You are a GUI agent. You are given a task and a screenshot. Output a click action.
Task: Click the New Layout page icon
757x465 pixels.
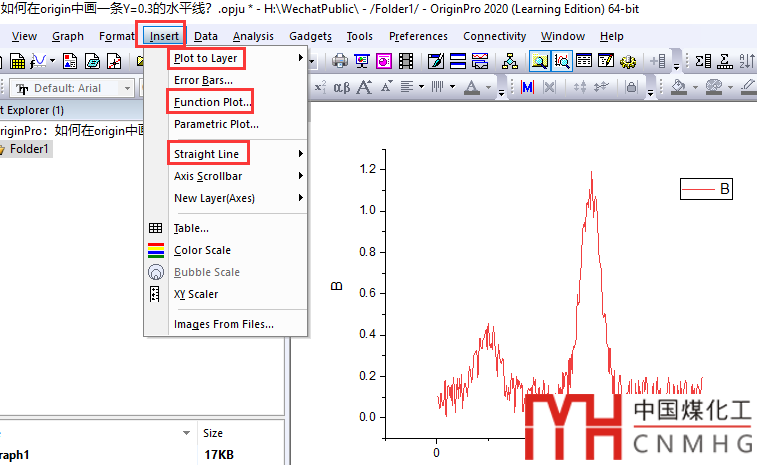click(x=70, y=61)
